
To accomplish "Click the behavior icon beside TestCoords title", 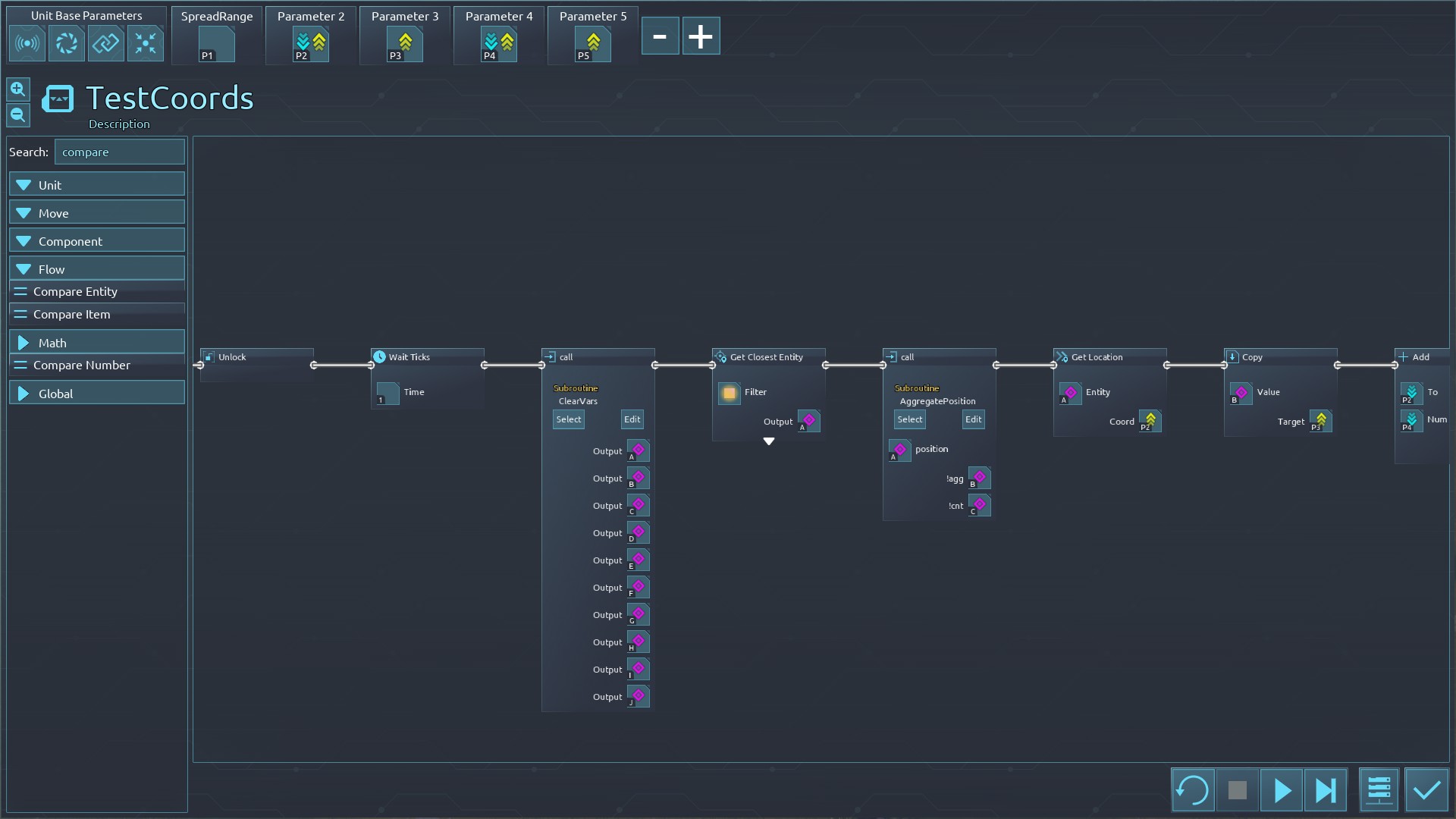I will click(x=58, y=99).
